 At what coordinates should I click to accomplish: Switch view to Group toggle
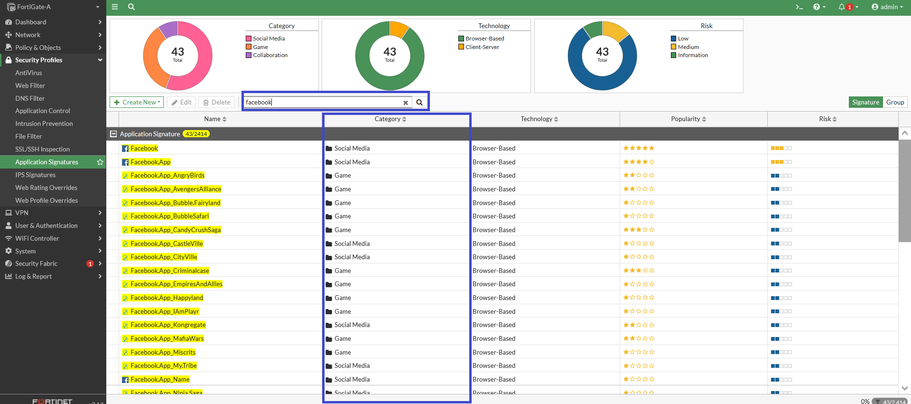[894, 102]
